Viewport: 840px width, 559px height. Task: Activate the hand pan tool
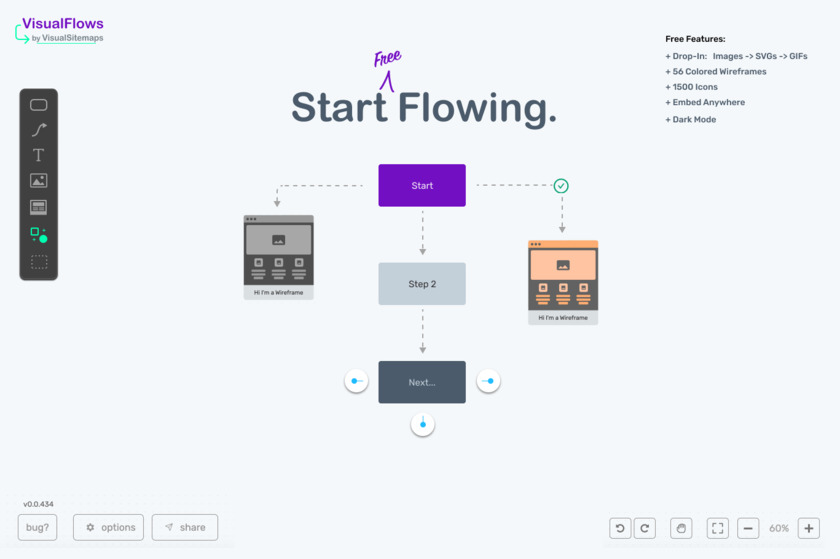pyautogui.click(x=681, y=528)
